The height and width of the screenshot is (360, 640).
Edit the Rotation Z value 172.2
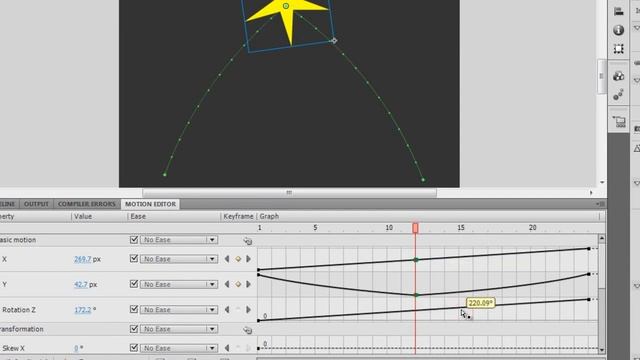point(82,310)
